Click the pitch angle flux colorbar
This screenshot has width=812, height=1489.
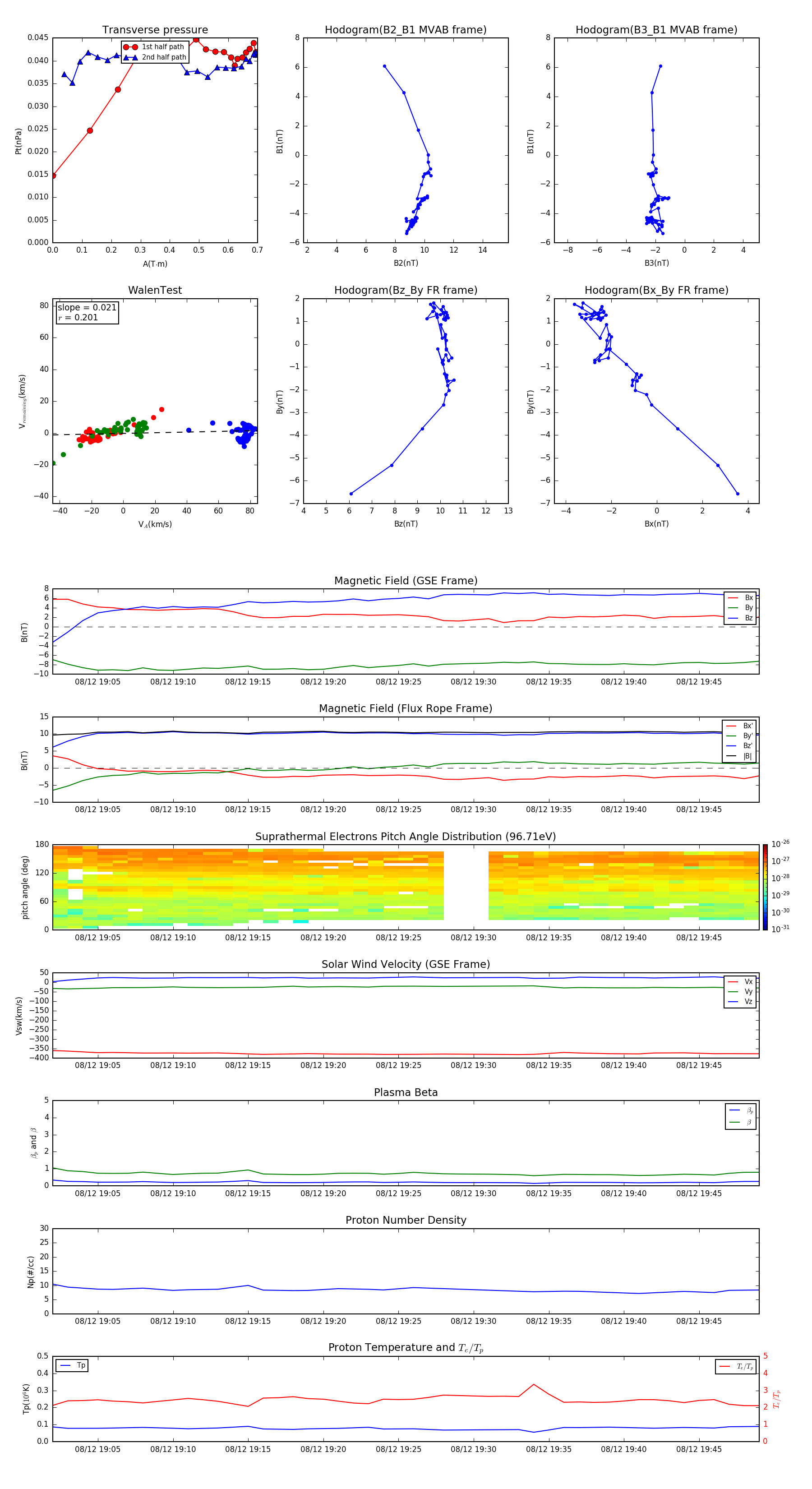coord(765,887)
